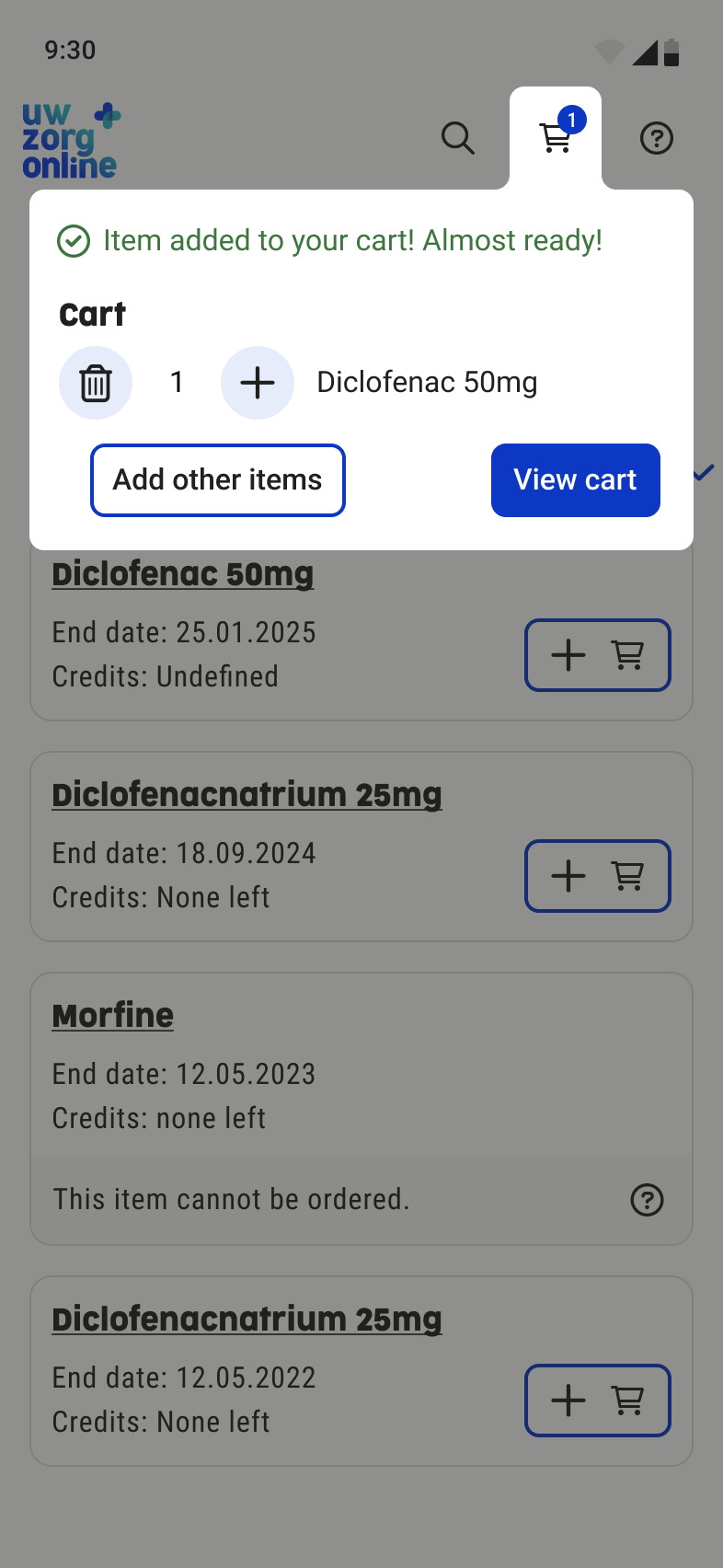Remove Diclofenac 50mg with trash icon
723x1568 pixels.
(96, 383)
